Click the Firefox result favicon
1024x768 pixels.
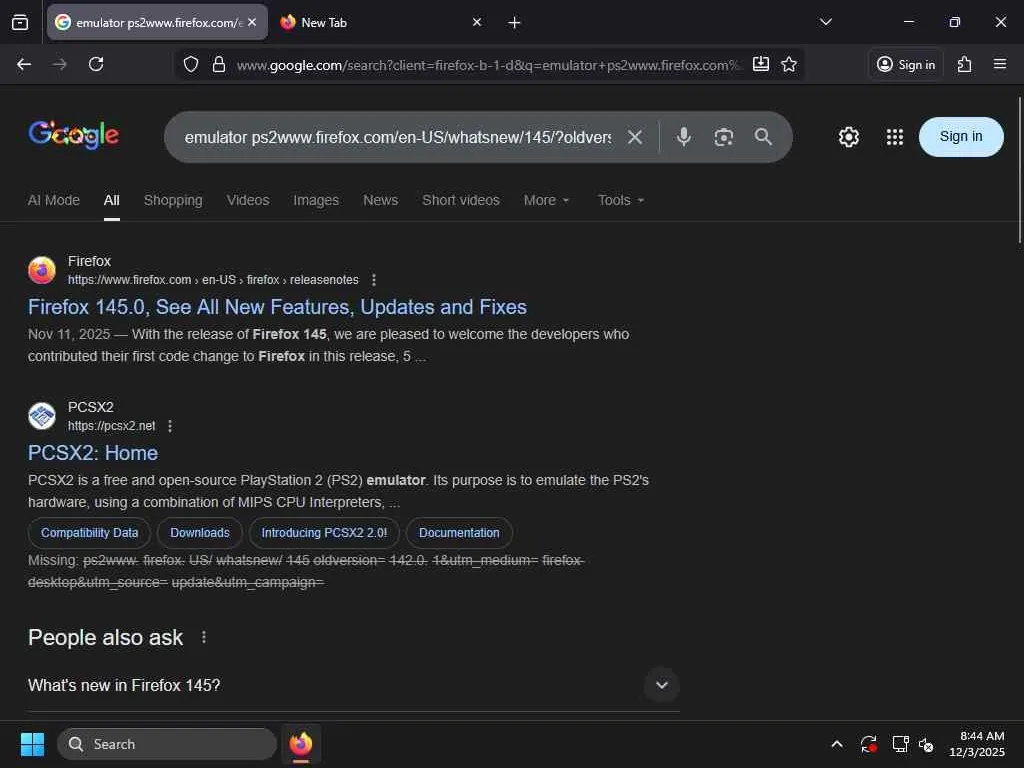click(x=42, y=270)
